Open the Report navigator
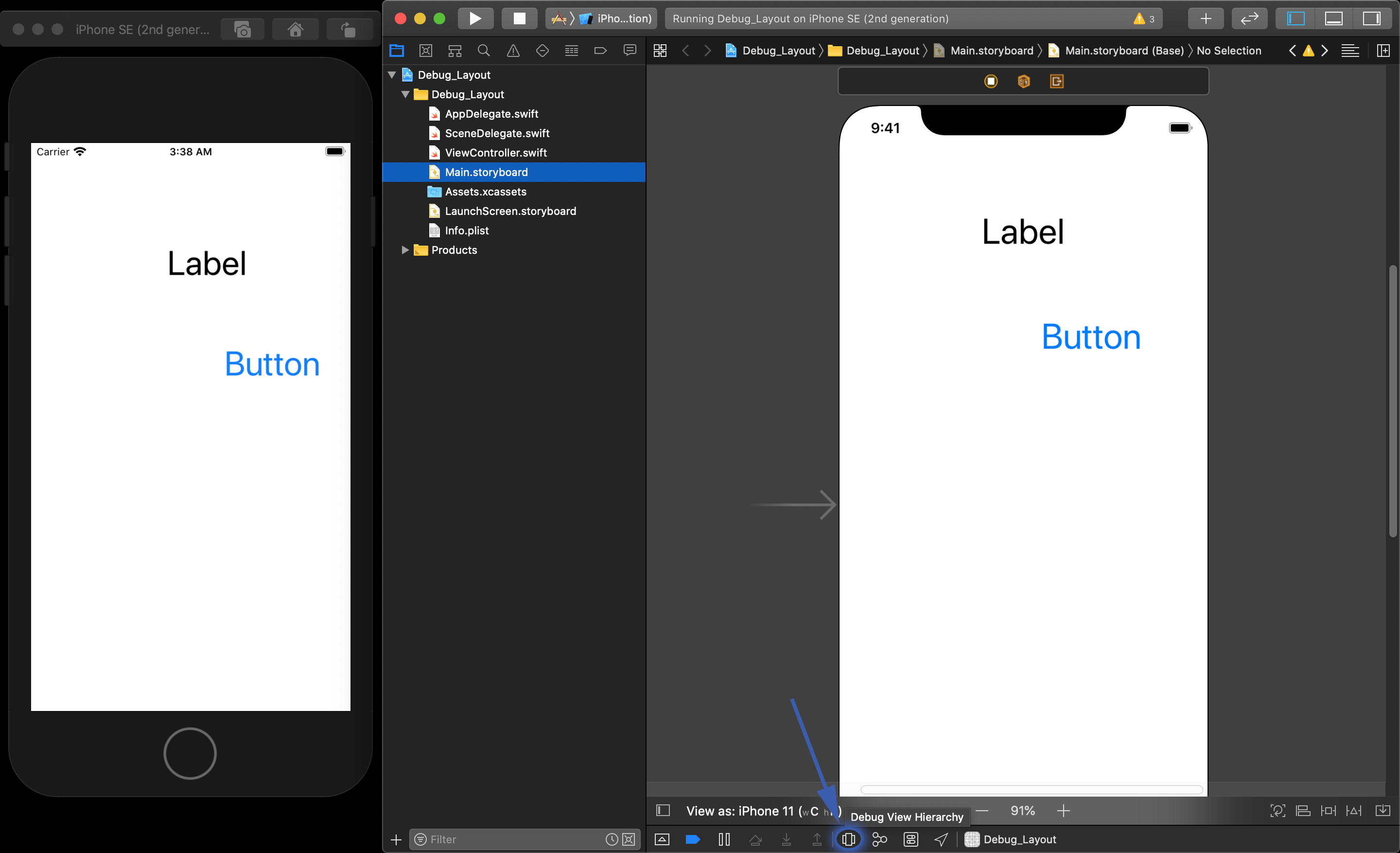 [x=630, y=51]
